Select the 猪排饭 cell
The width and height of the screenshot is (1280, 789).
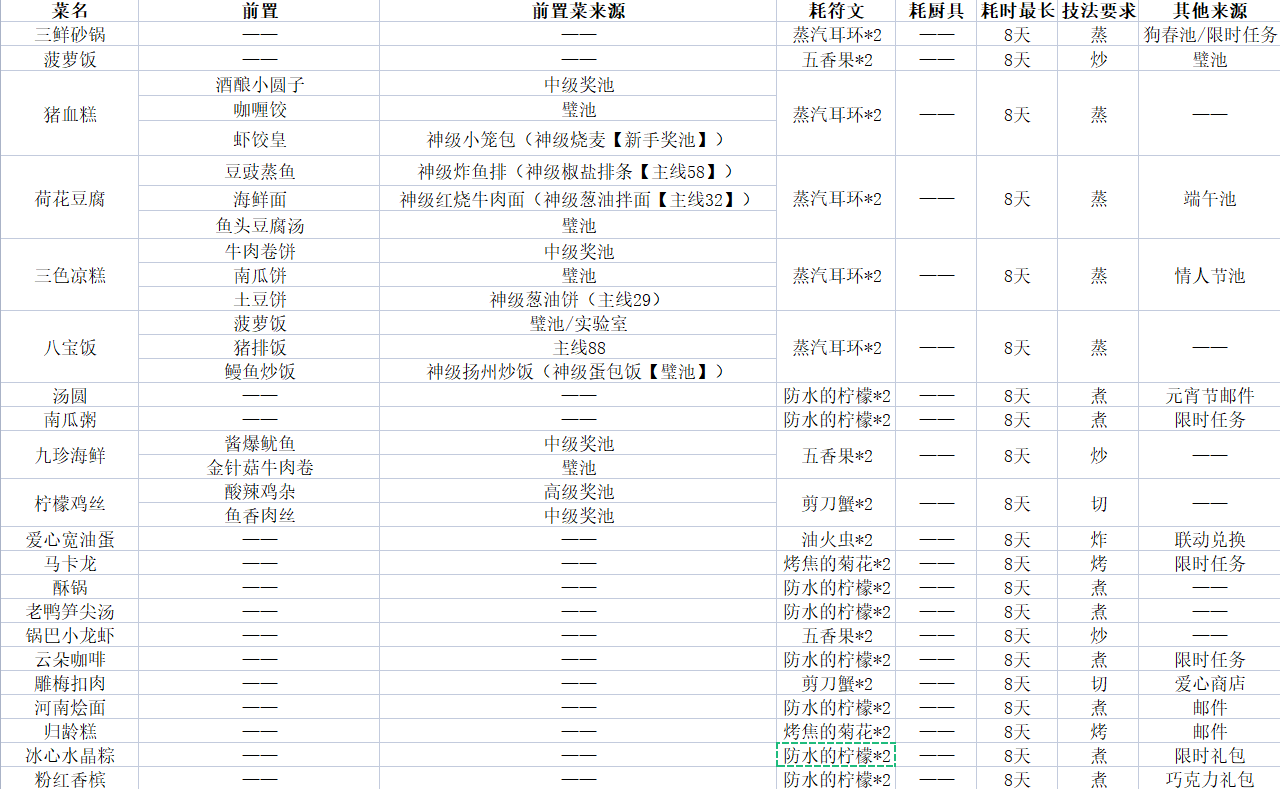[260, 347]
